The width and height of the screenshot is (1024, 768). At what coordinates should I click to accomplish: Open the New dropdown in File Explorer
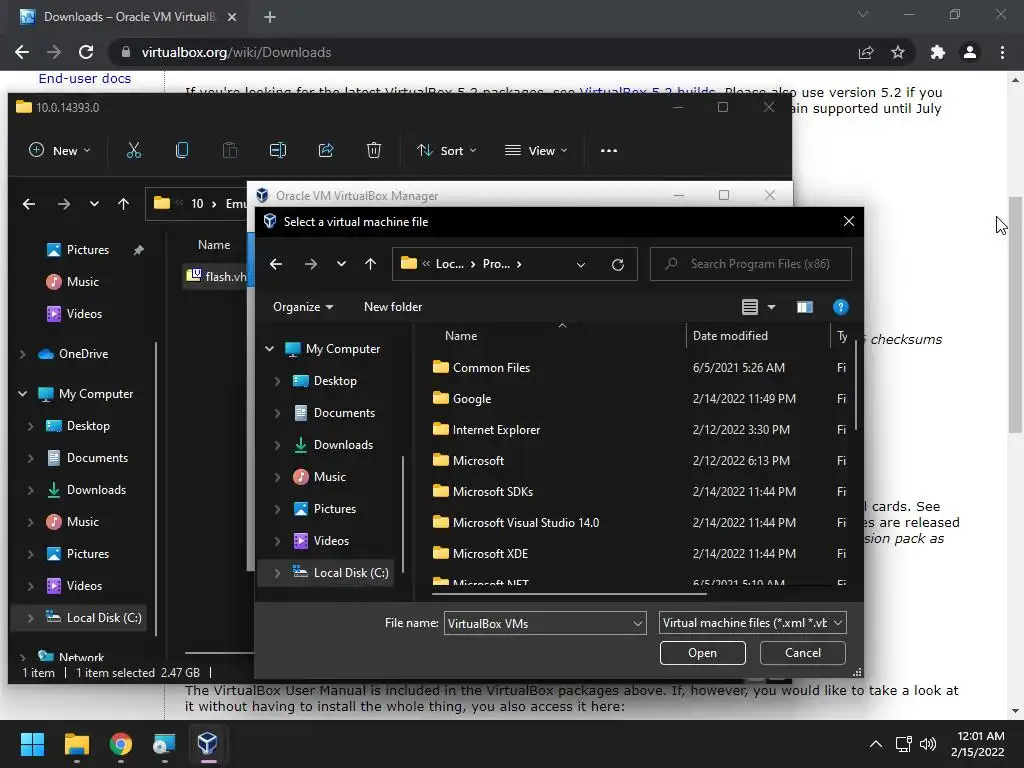(59, 151)
